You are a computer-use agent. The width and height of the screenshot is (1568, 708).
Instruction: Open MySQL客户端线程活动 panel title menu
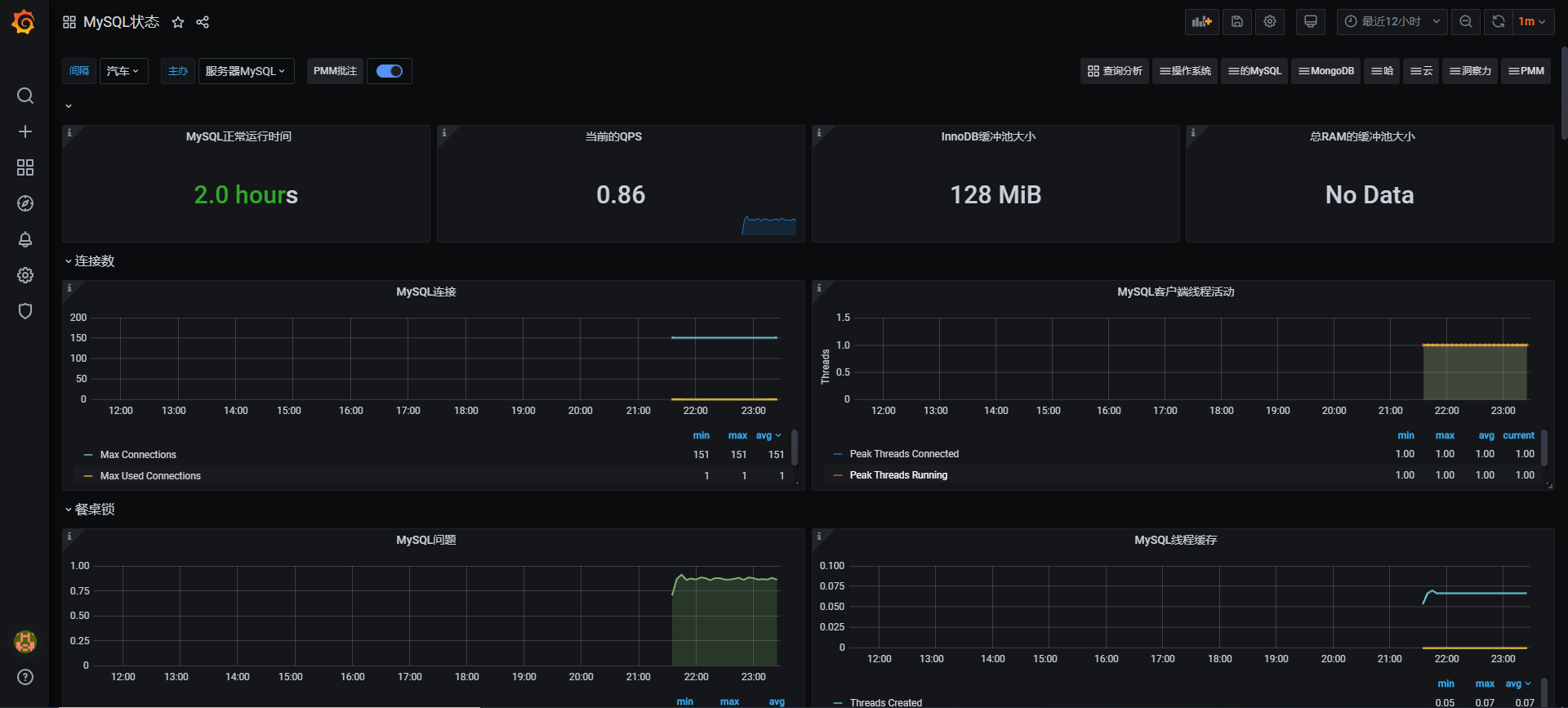[x=1175, y=292]
